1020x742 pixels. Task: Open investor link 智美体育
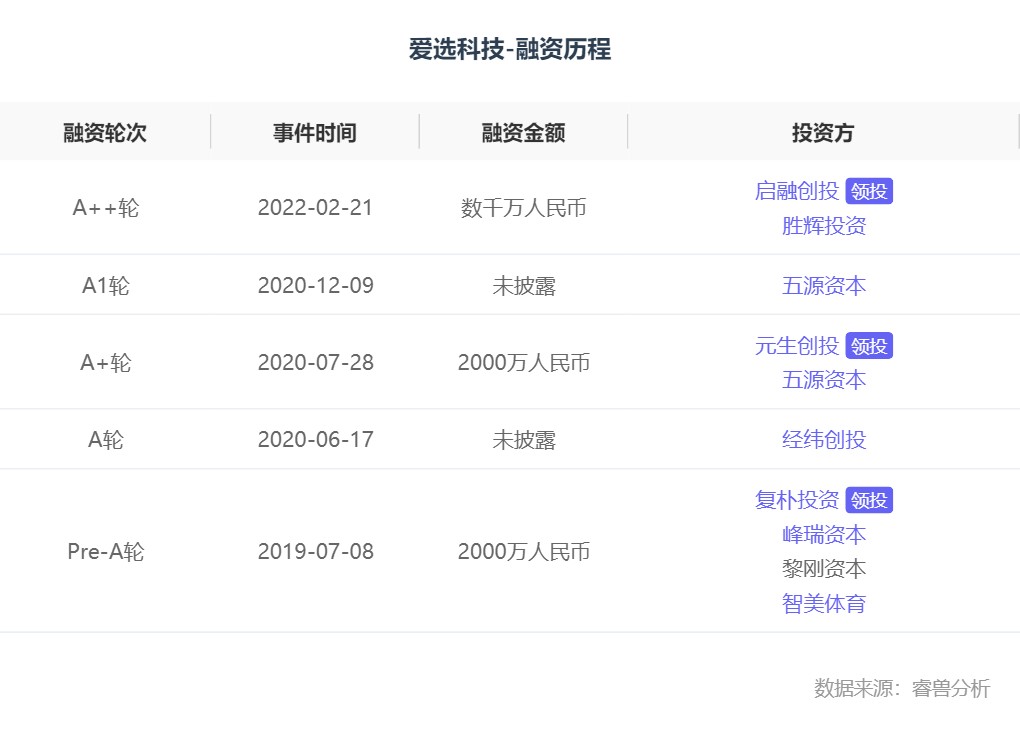(x=824, y=603)
